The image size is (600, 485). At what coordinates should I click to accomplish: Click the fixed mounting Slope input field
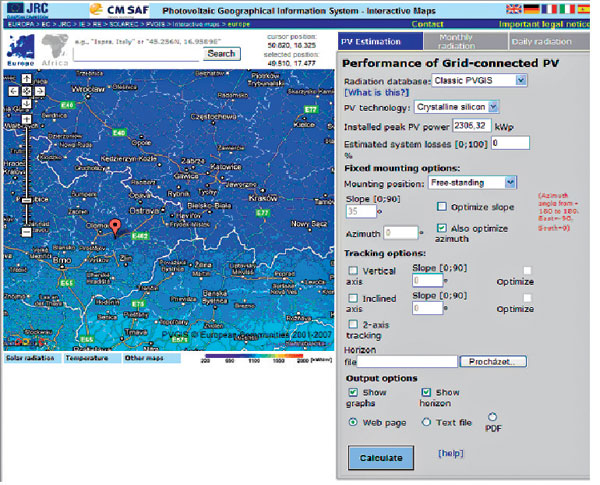361,211
